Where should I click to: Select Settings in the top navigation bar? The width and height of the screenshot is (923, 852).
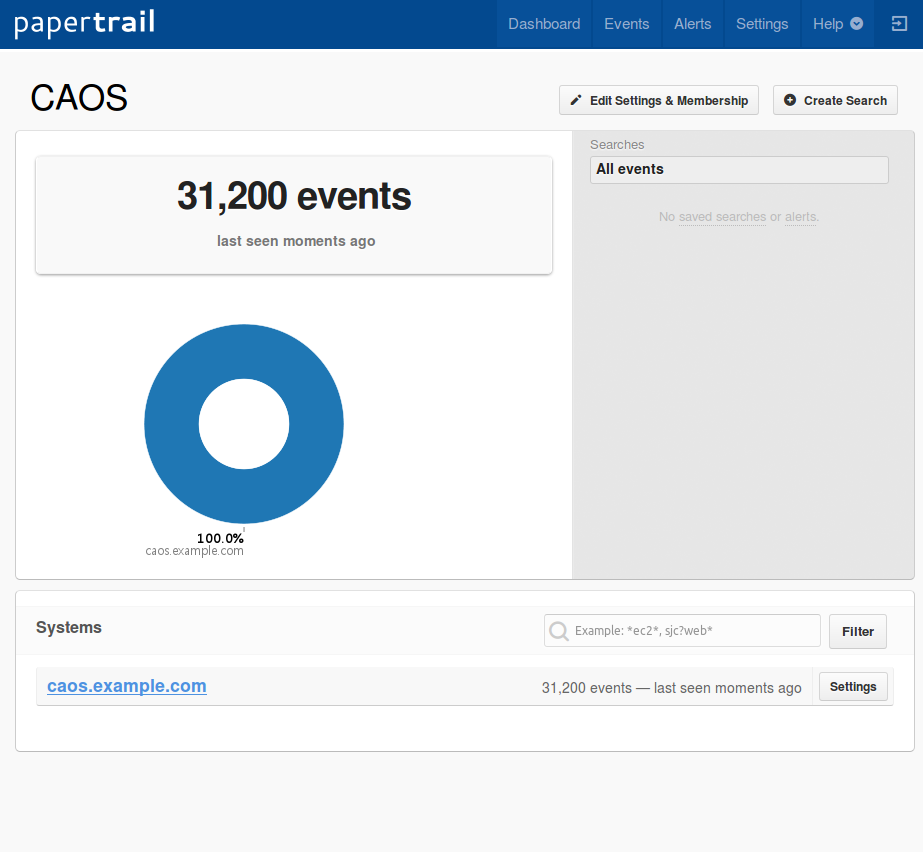pos(762,24)
